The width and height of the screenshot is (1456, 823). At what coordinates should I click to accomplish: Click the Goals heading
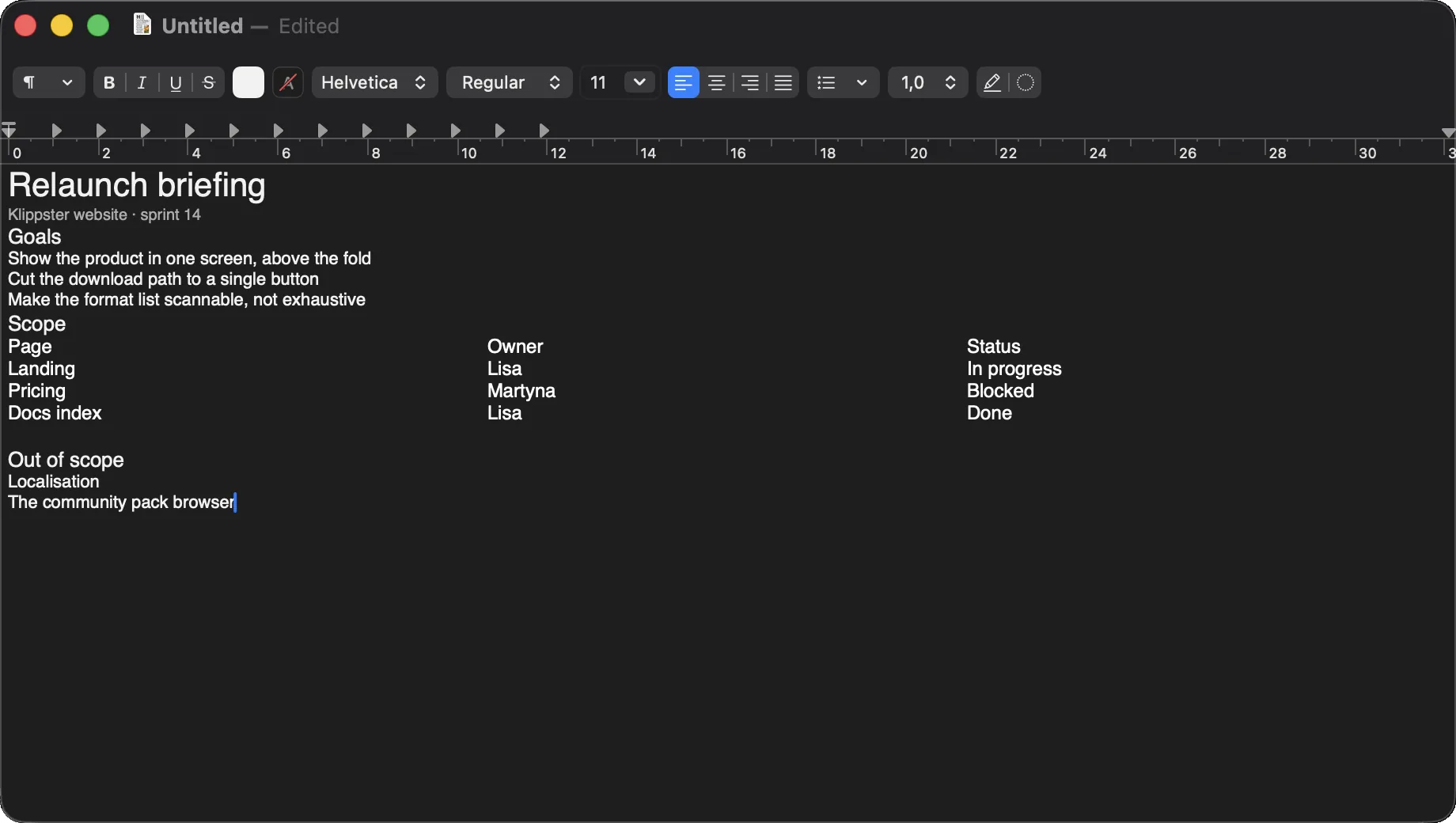[x=35, y=237]
